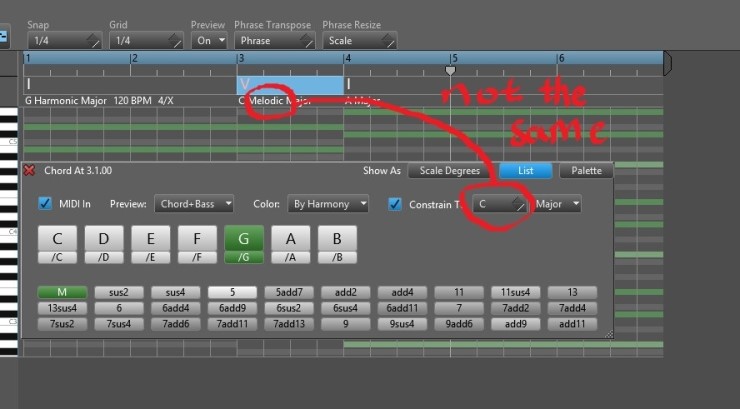
Task: Select the A root note button
Action: point(291,239)
